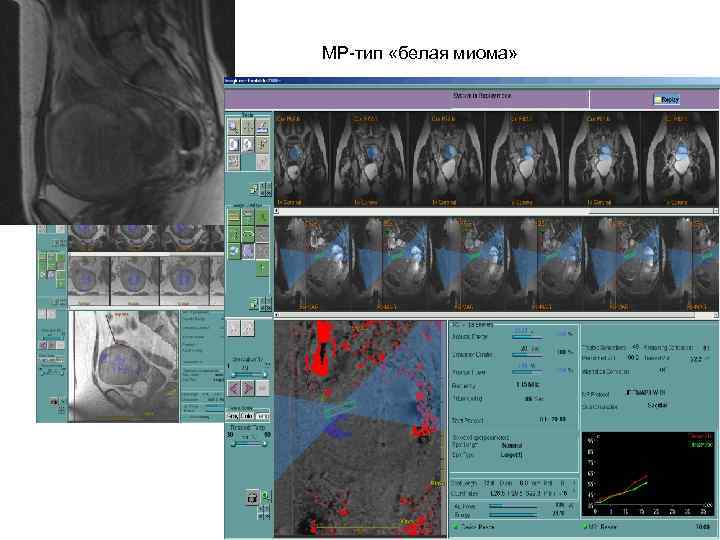Click the single green icon below the green grid
The width and height of the screenshot is (720, 540).
pos(262,269)
